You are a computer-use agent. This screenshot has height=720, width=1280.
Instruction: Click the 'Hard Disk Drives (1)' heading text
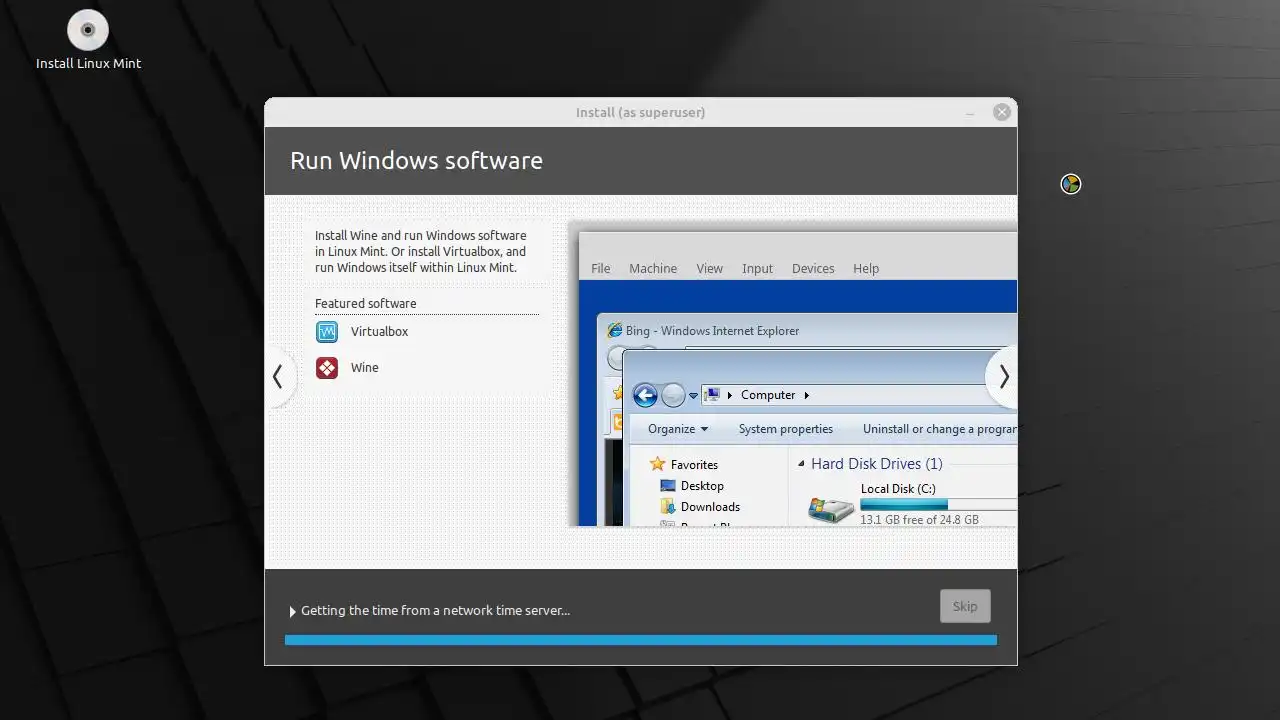point(877,464)
